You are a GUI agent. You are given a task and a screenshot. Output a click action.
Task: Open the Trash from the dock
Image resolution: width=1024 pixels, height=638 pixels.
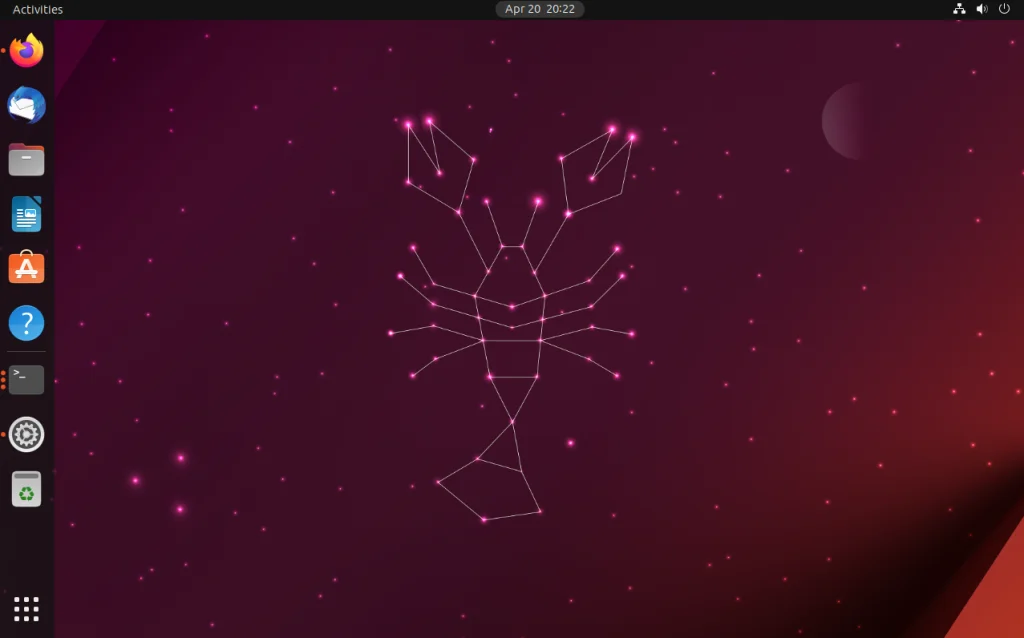(25, 488)
